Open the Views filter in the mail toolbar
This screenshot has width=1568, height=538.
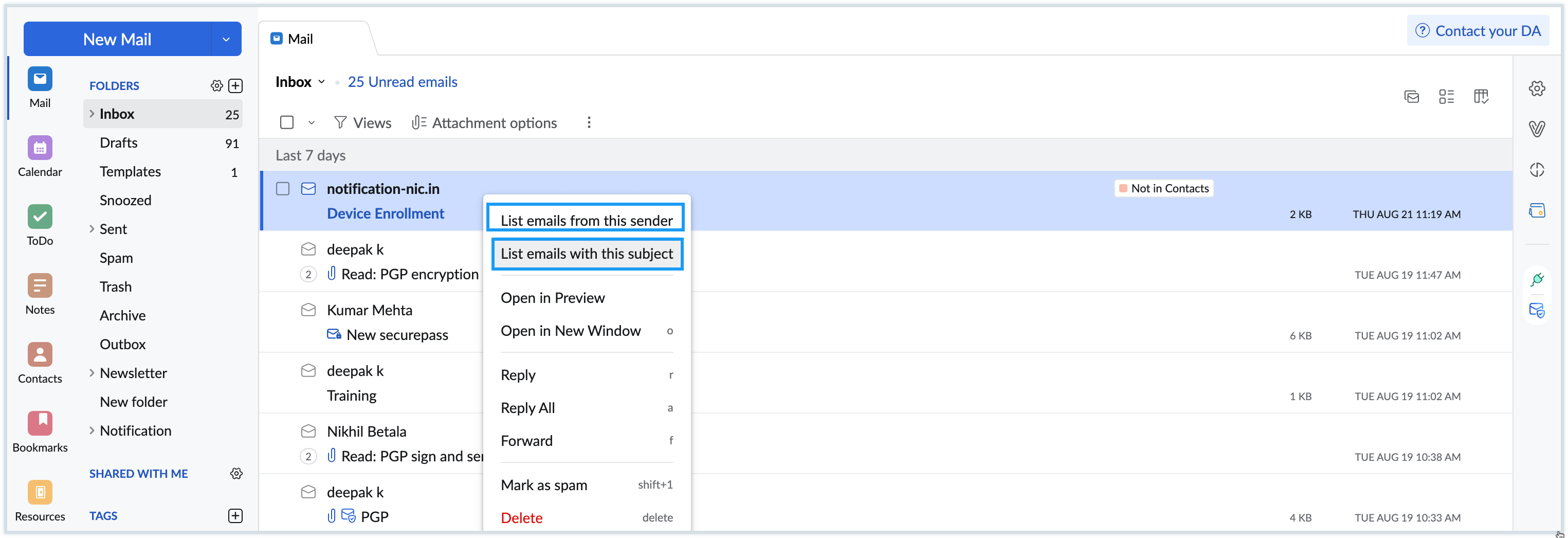363,122
